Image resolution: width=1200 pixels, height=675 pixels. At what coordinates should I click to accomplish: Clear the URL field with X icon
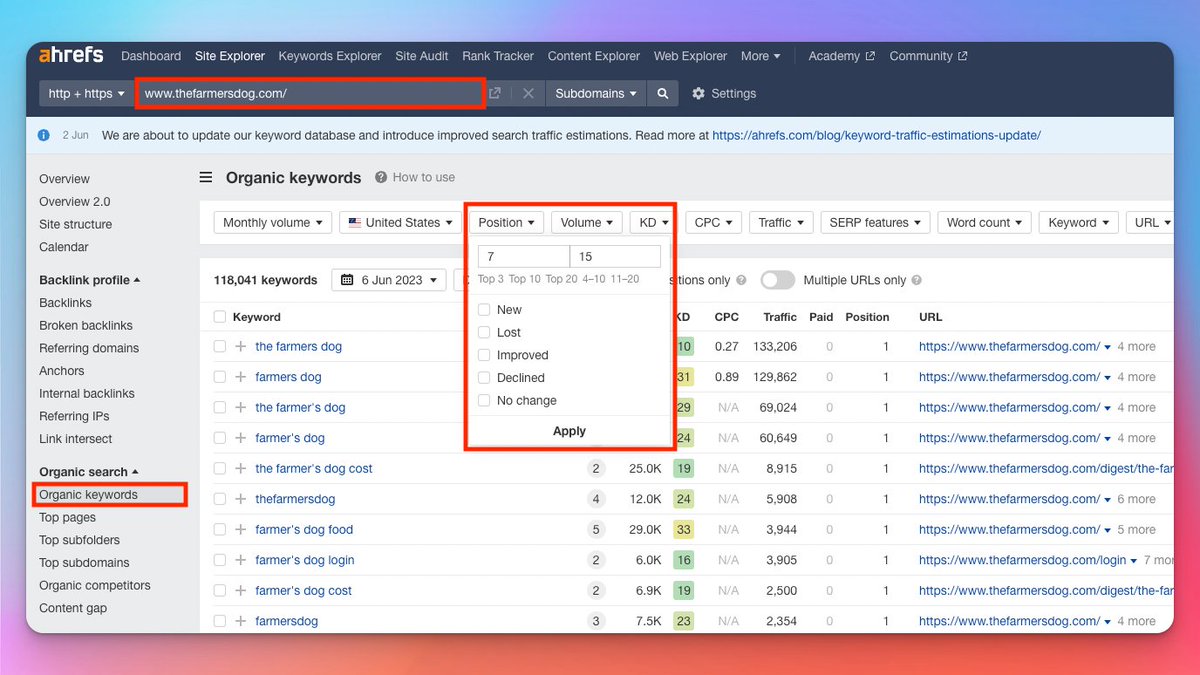click(x=528, y=93)
